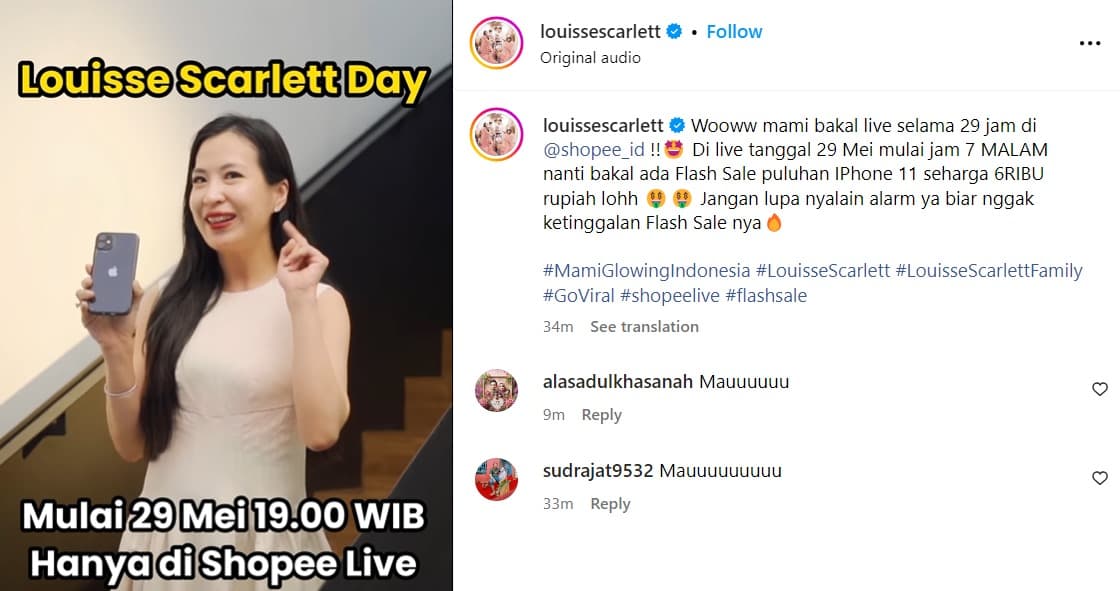Open the #MamiGlowingIndonesia hashtag
The height and width of the screenshot is (591, 1120).
646,271
